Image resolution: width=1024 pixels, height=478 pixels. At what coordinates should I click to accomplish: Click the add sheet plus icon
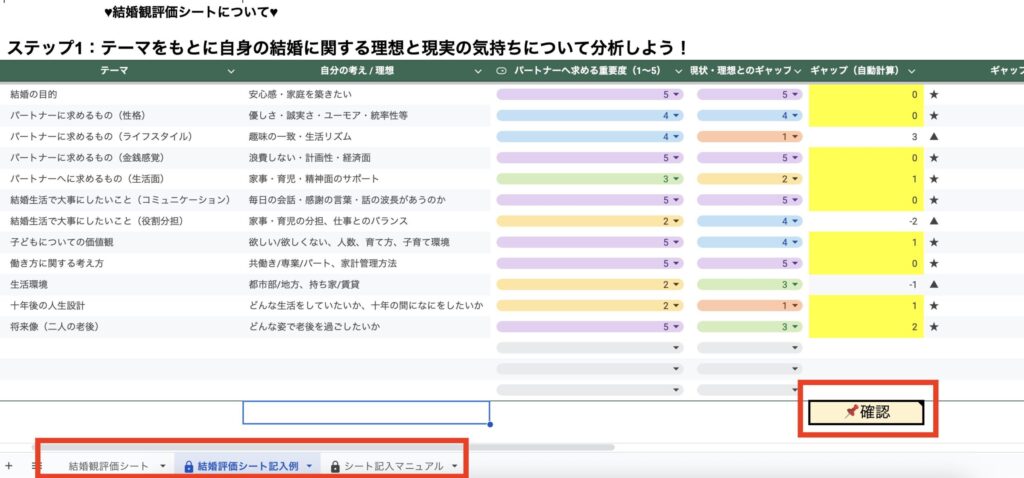point(9,466)
